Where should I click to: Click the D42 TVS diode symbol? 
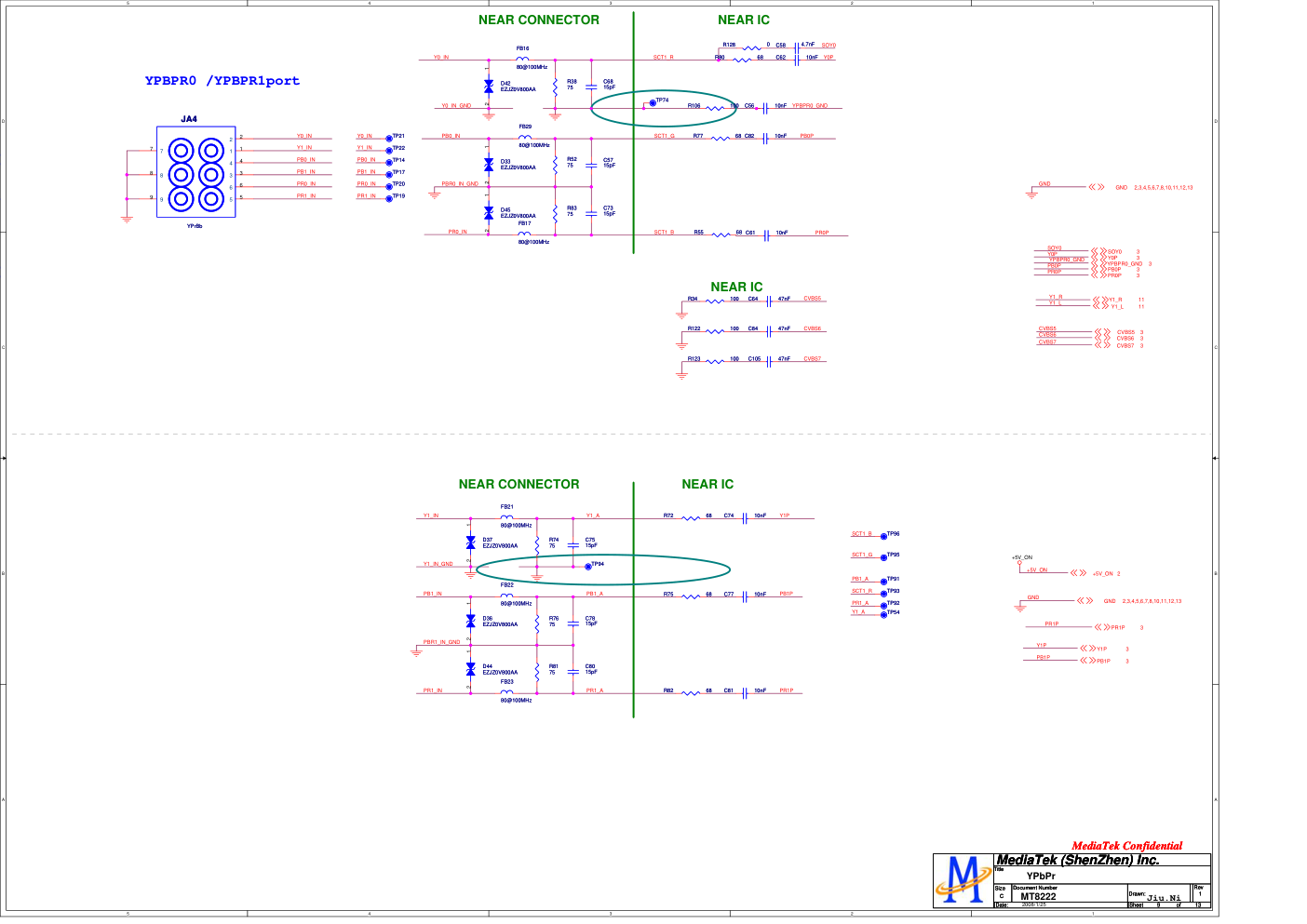[x=489, y=87]
